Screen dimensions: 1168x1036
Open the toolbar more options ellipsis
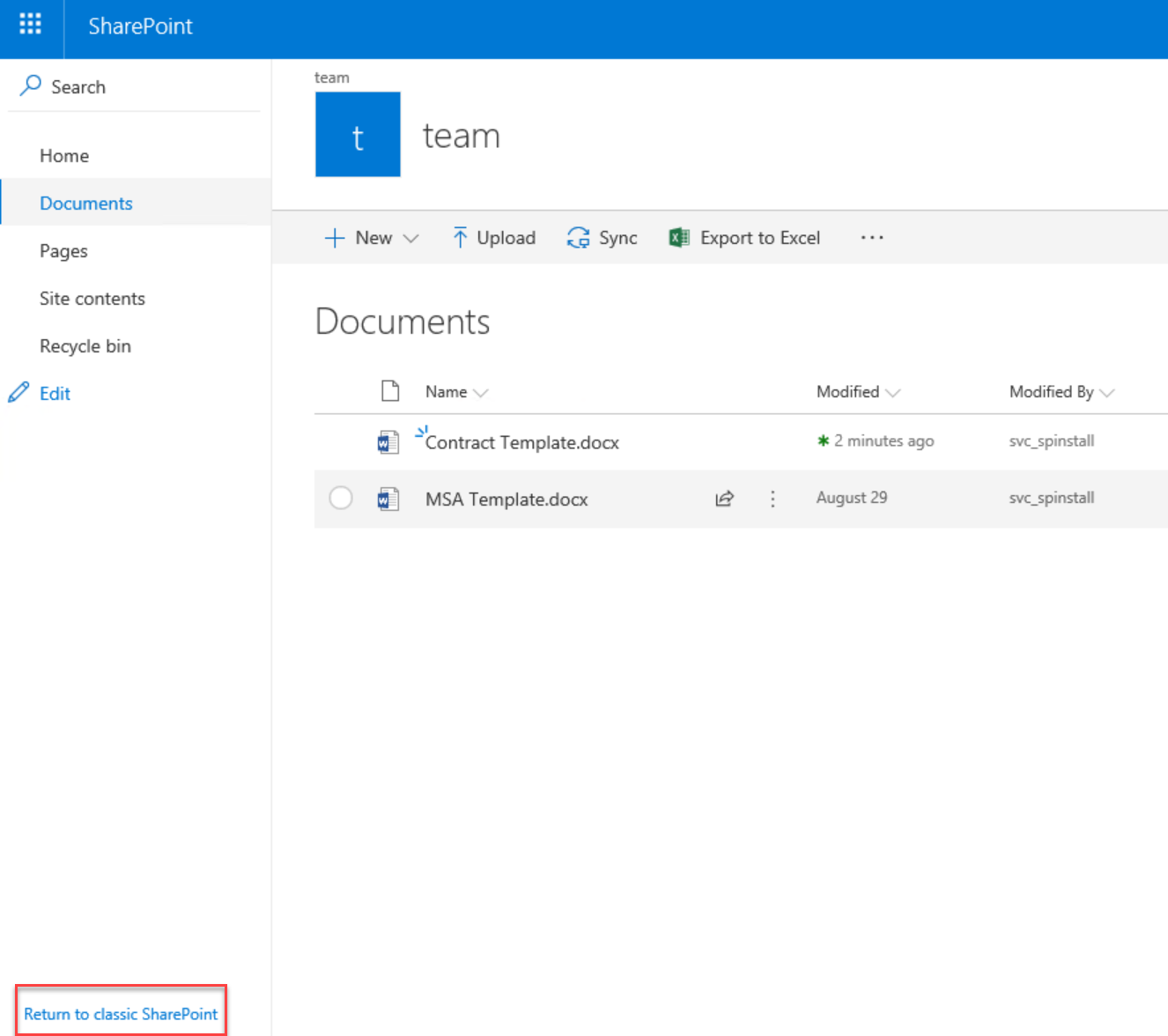tap(871, 238)
